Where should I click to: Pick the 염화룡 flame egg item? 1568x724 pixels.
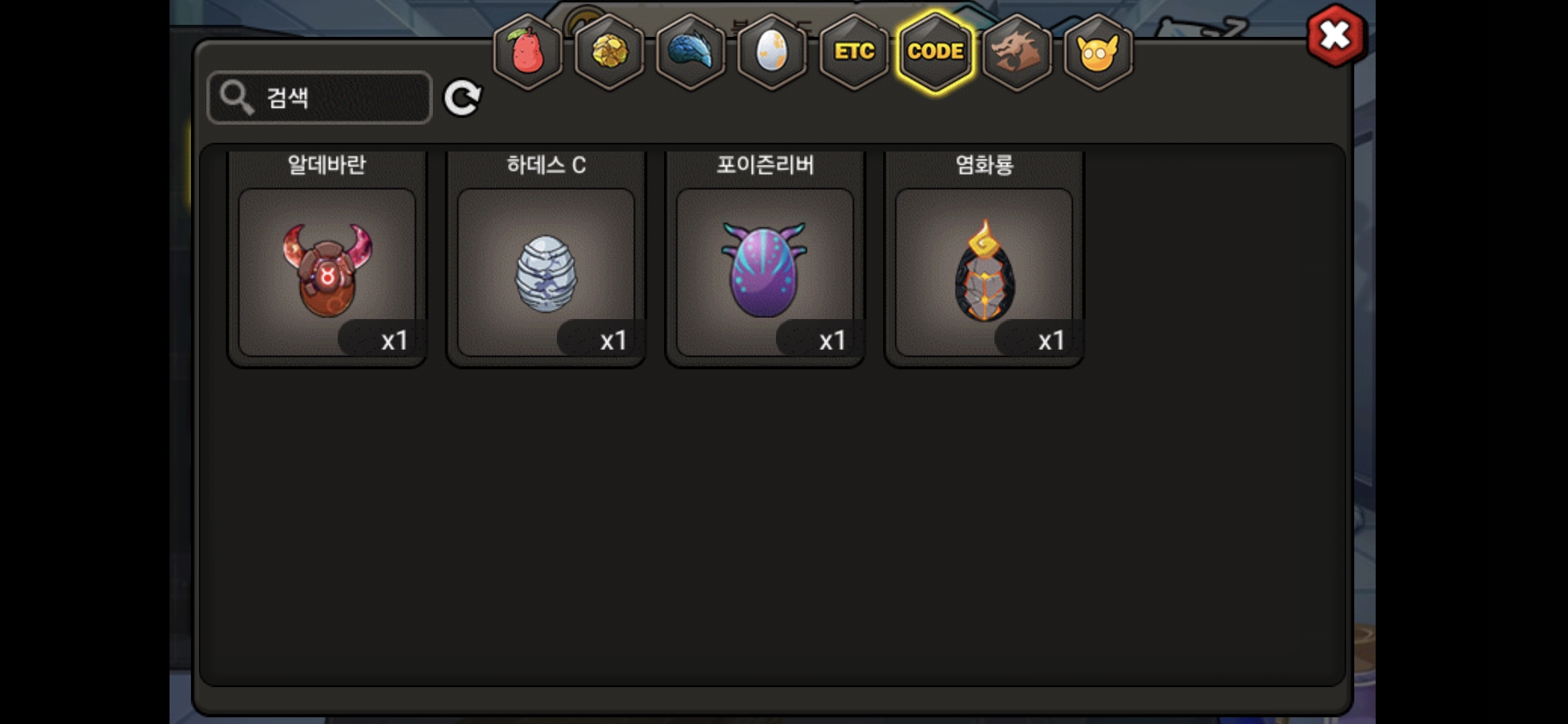(984, 271)
